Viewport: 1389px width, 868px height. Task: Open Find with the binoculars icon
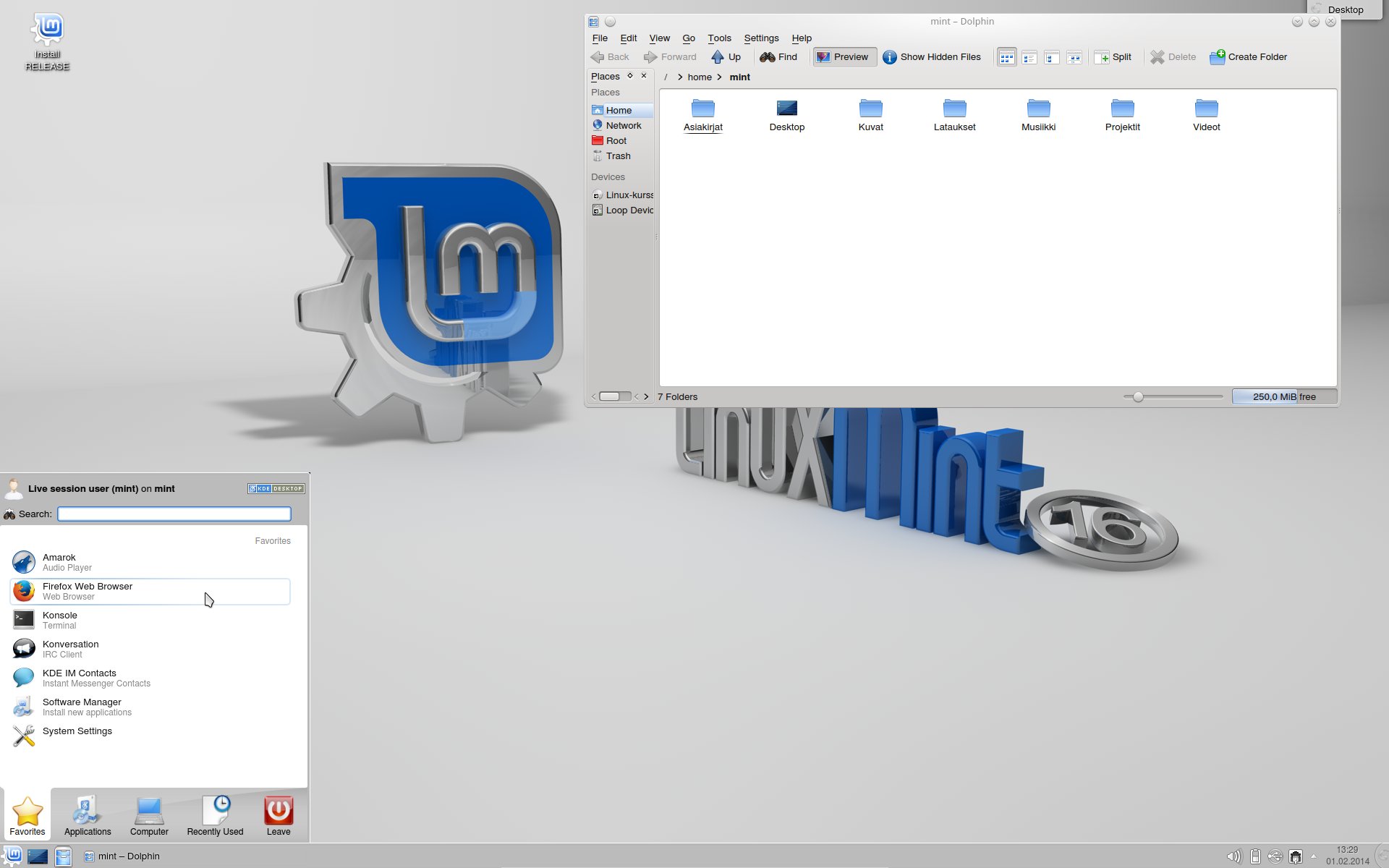[x=778, y=57]
